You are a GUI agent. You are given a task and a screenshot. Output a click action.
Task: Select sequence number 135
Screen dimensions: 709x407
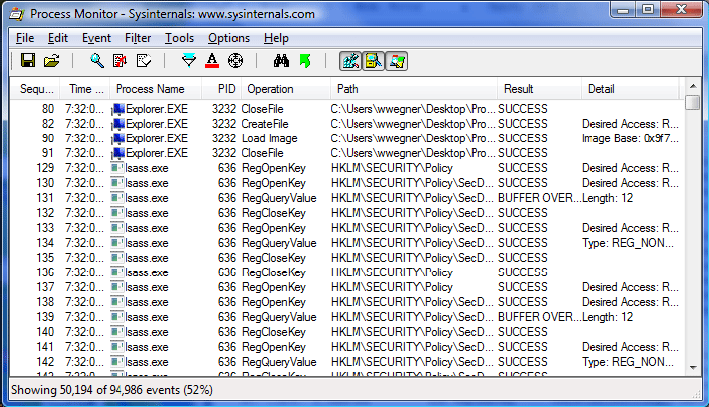tap(45, 258)
